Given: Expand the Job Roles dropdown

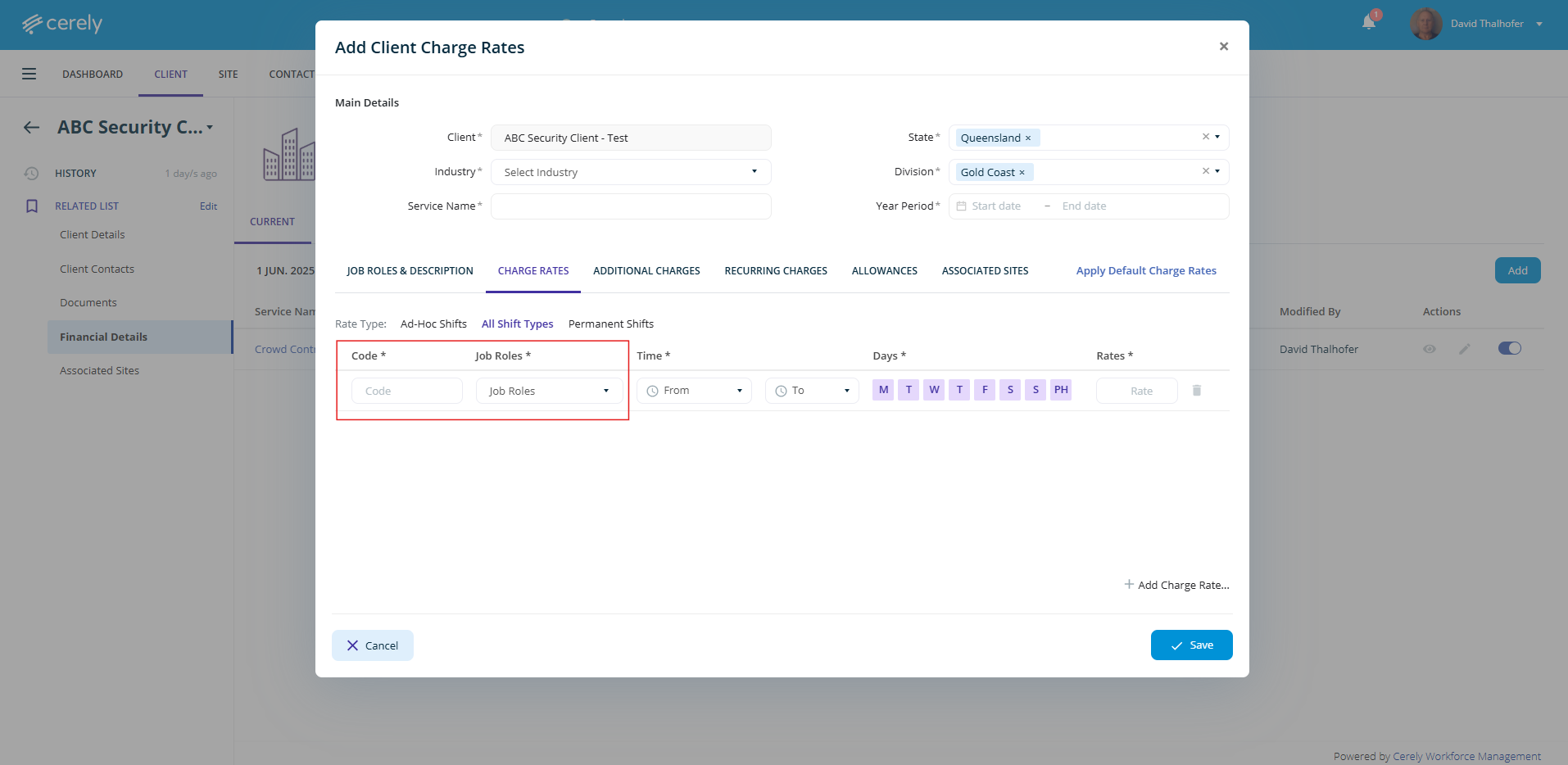Looking at the screenshot, I should tap(549, 391).
